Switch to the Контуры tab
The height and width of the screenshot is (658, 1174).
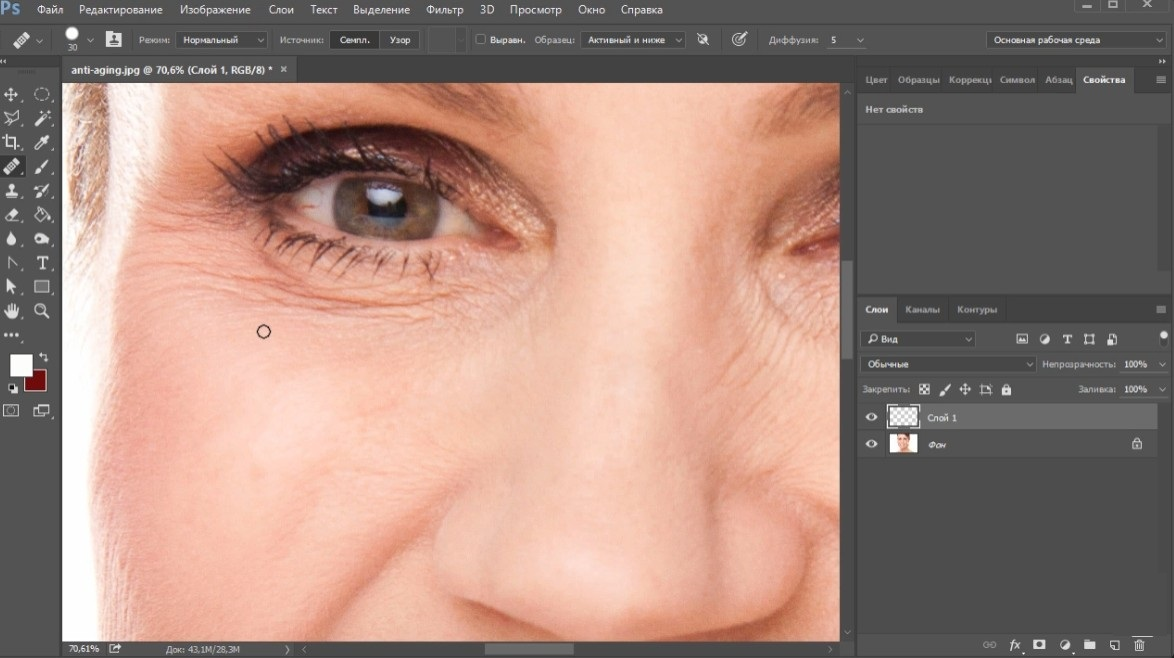(x=976, y=309)
